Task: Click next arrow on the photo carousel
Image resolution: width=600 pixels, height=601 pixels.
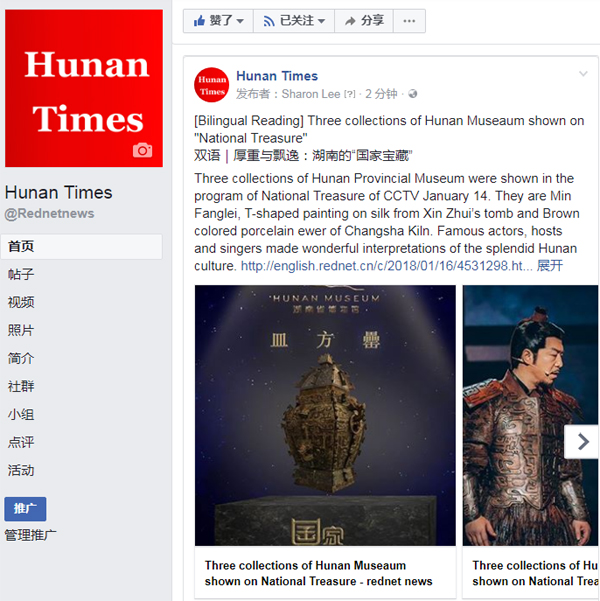Action: tap(582, 442)
